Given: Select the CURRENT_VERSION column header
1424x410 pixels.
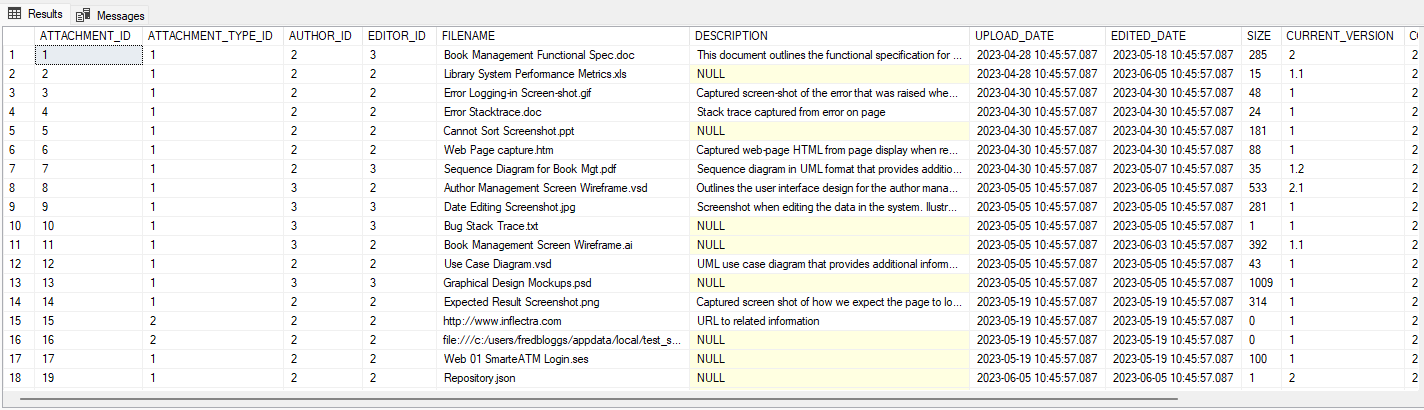Looking at the screenshot, I should pos(1339,36).
